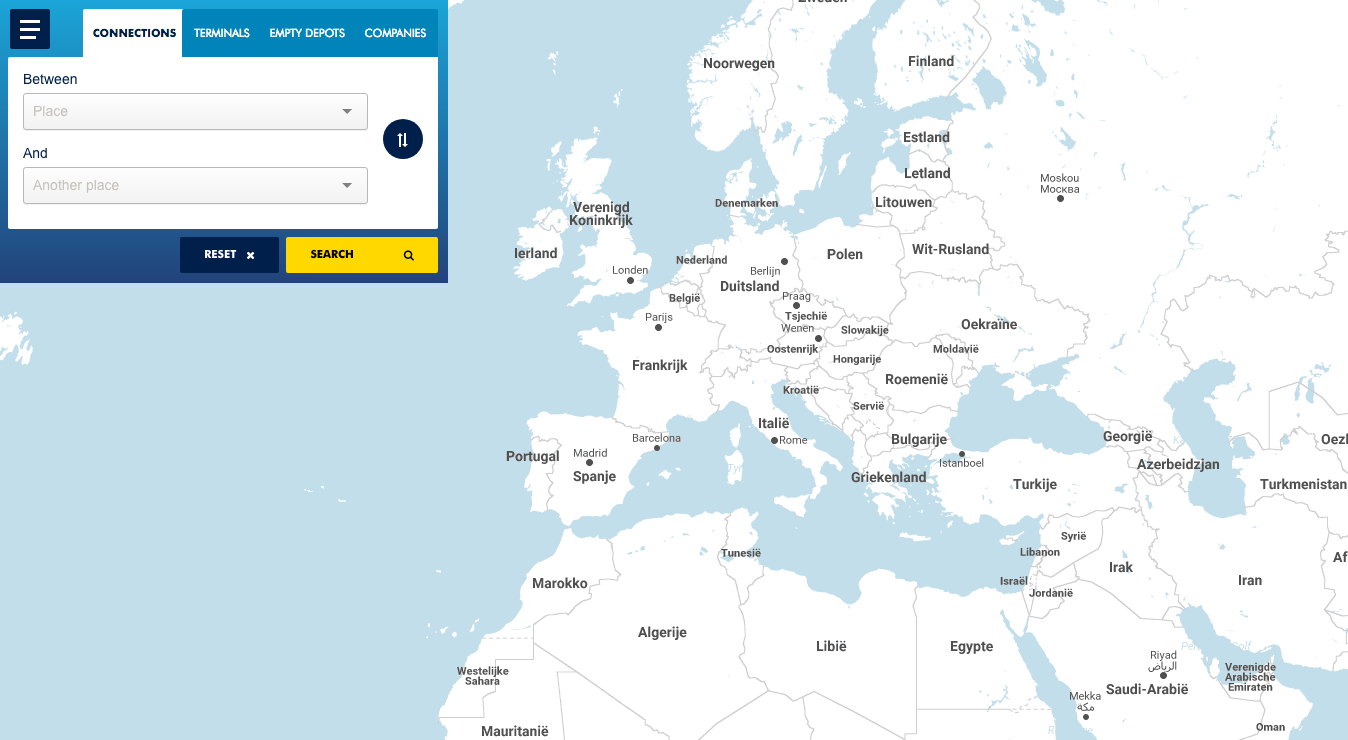This screenshot has height=740, width=1348.
Task: Select the Connections tab
Action: click(x=134, y=33)
